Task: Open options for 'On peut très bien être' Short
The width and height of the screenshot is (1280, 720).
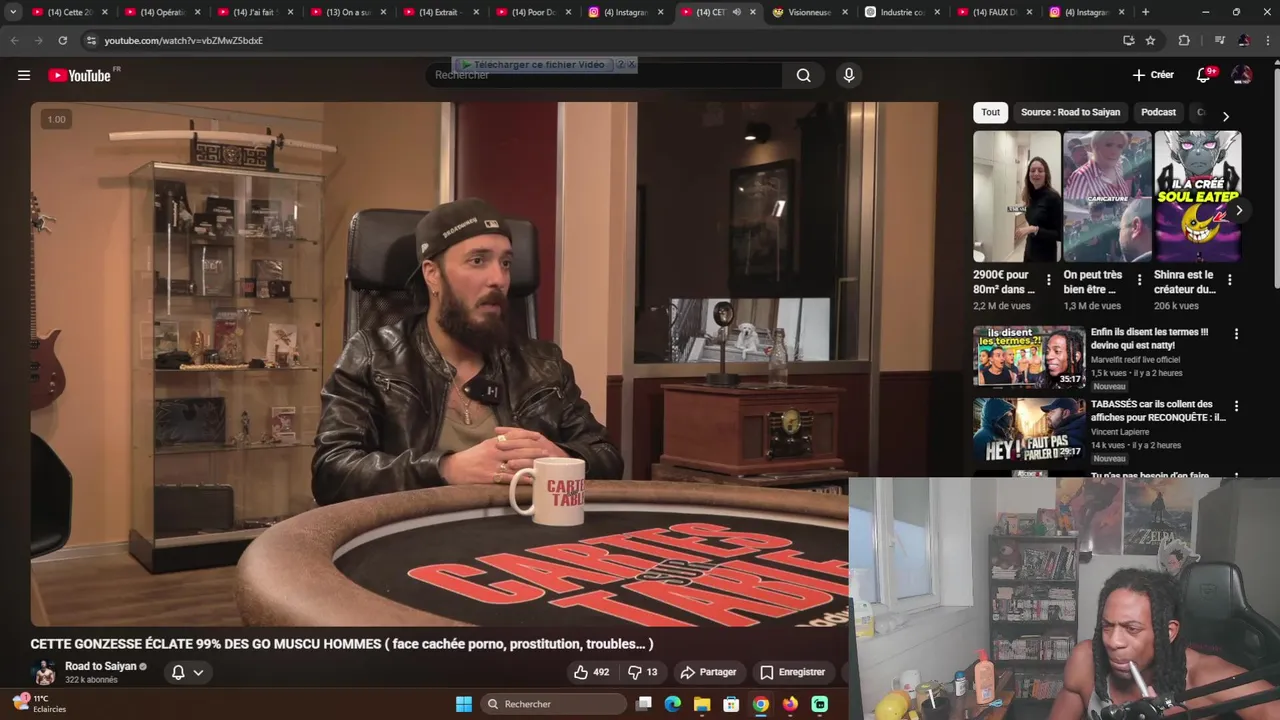Action: [x=1139, y=280]
